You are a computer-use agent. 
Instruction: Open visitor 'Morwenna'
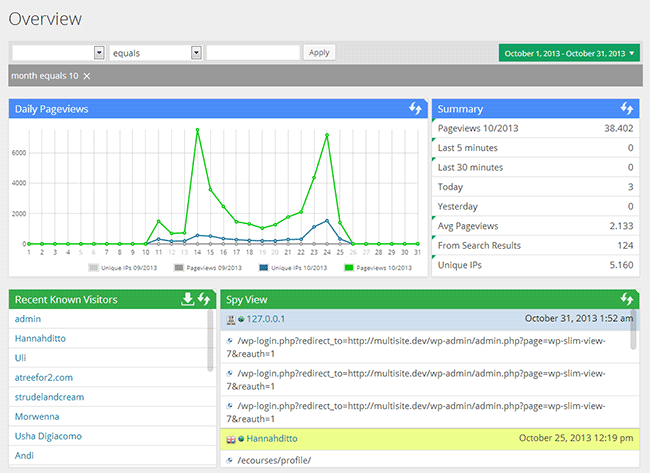click(37, 416)
